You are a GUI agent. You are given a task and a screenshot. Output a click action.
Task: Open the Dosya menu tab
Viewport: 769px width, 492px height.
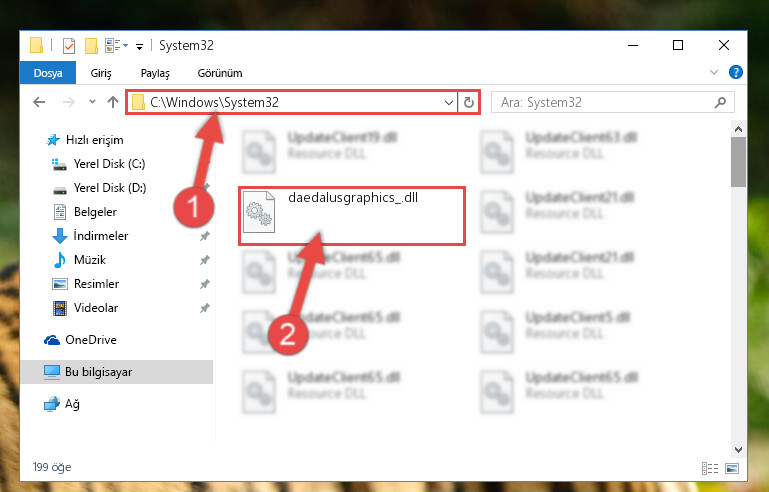(48, 73)
